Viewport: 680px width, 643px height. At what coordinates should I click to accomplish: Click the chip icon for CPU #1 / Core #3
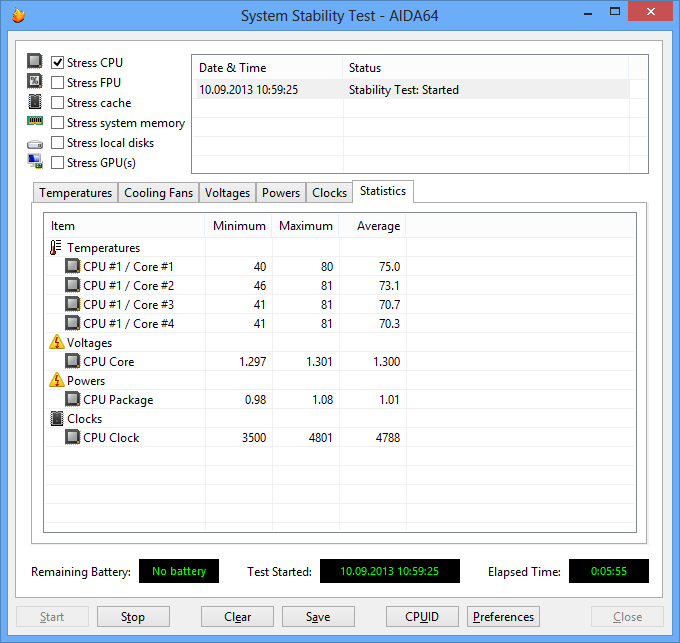72,304
